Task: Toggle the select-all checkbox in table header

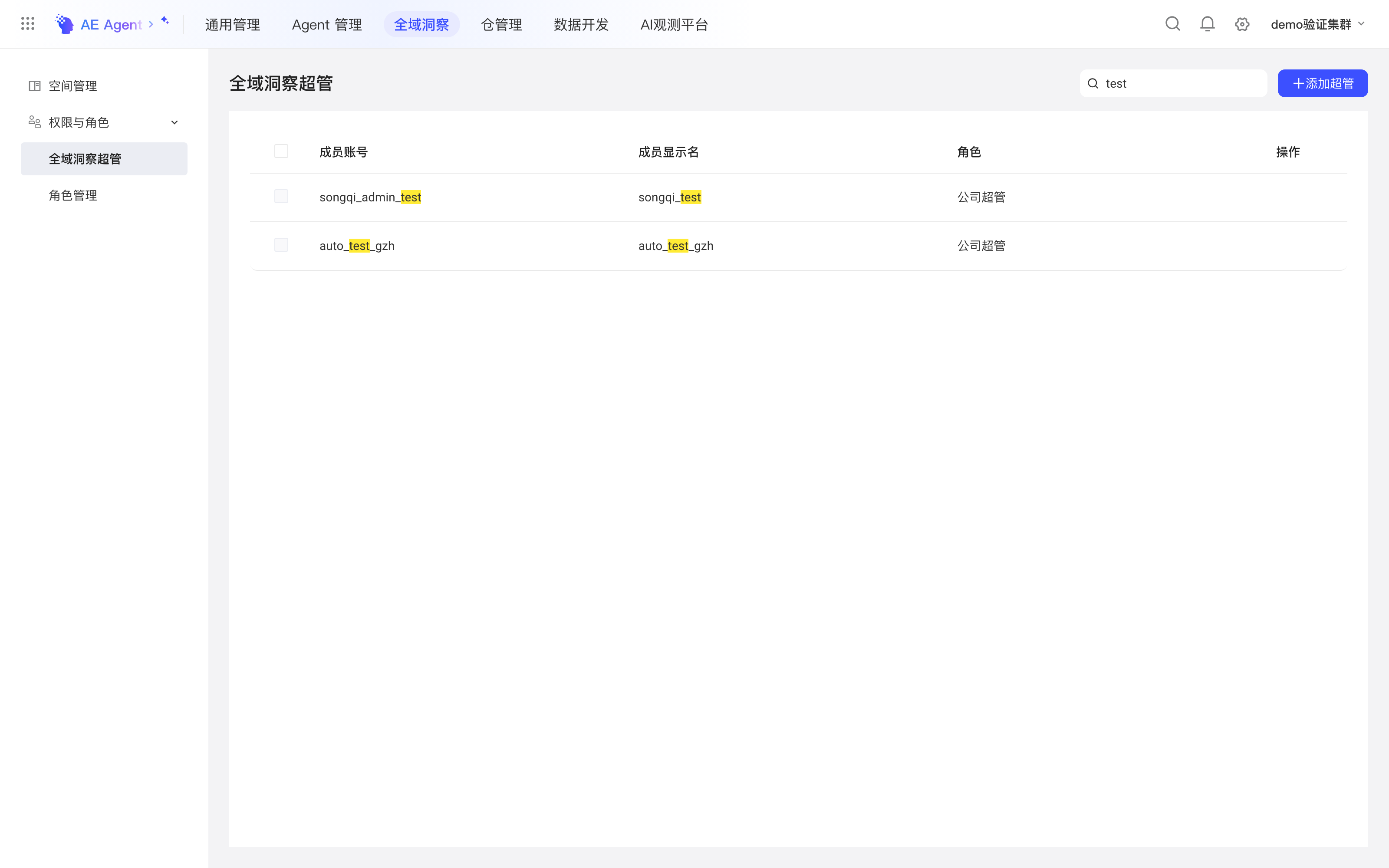Action: [281, 151]
